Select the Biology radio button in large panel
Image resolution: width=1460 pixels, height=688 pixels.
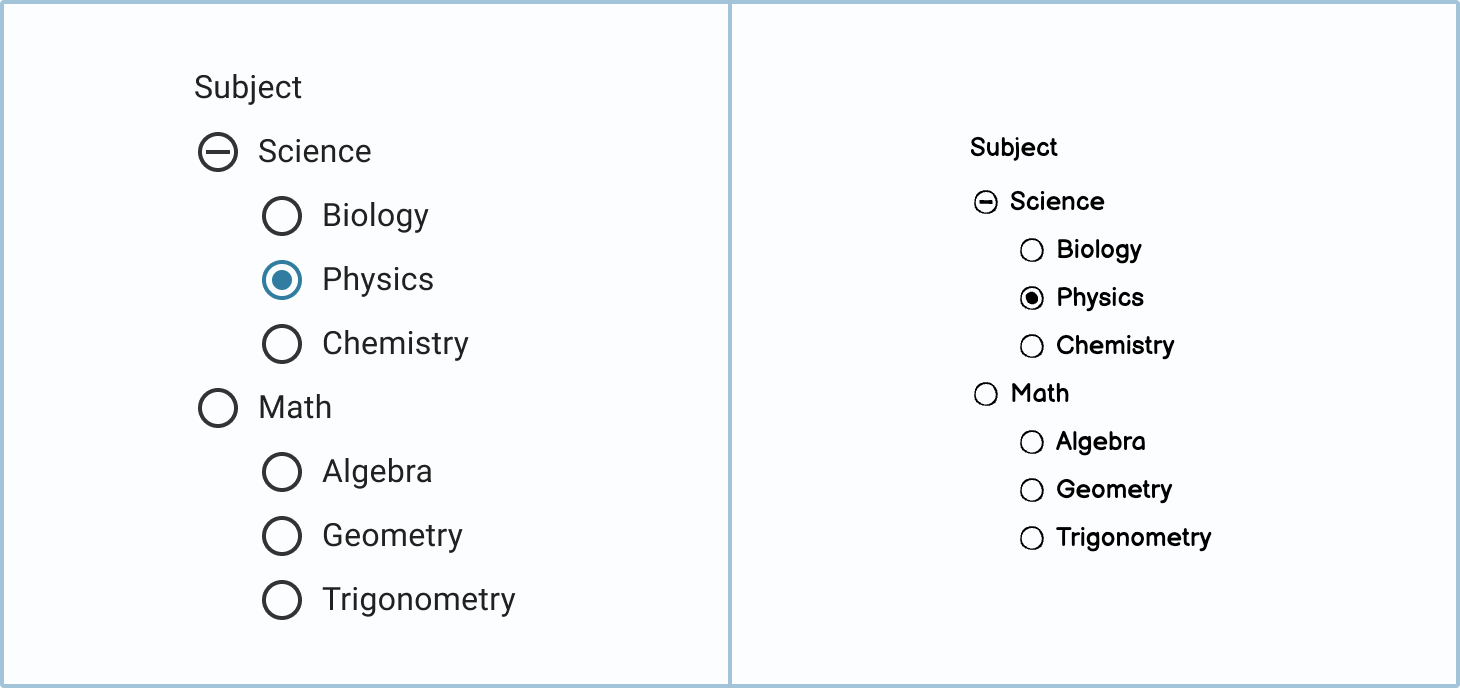[282, 216]
